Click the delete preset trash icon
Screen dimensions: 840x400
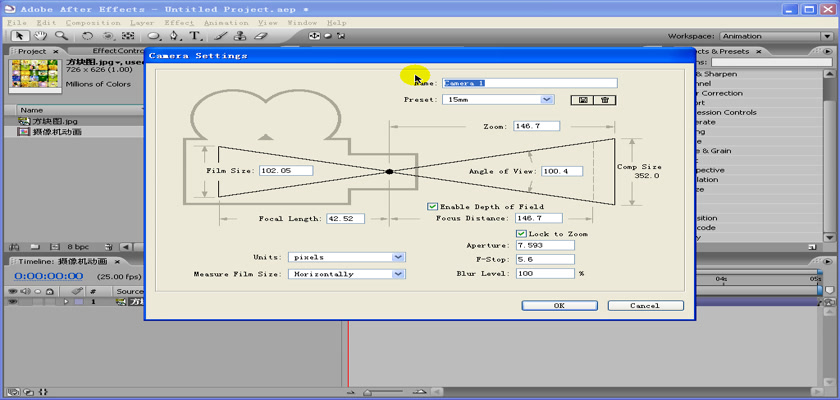(x=605, y=100)
